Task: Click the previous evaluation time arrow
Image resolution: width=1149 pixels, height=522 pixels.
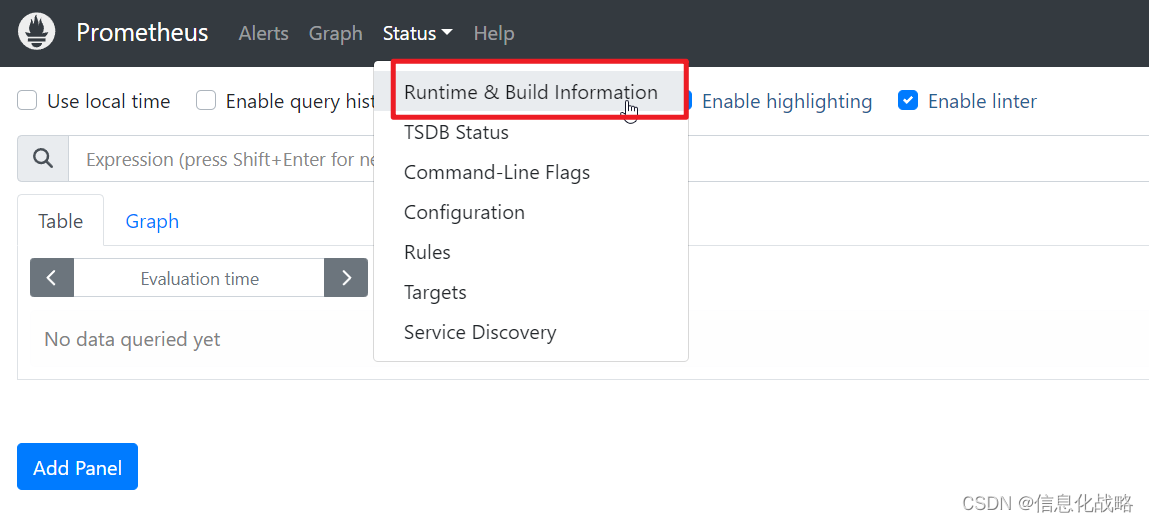Action: point(52,278)
